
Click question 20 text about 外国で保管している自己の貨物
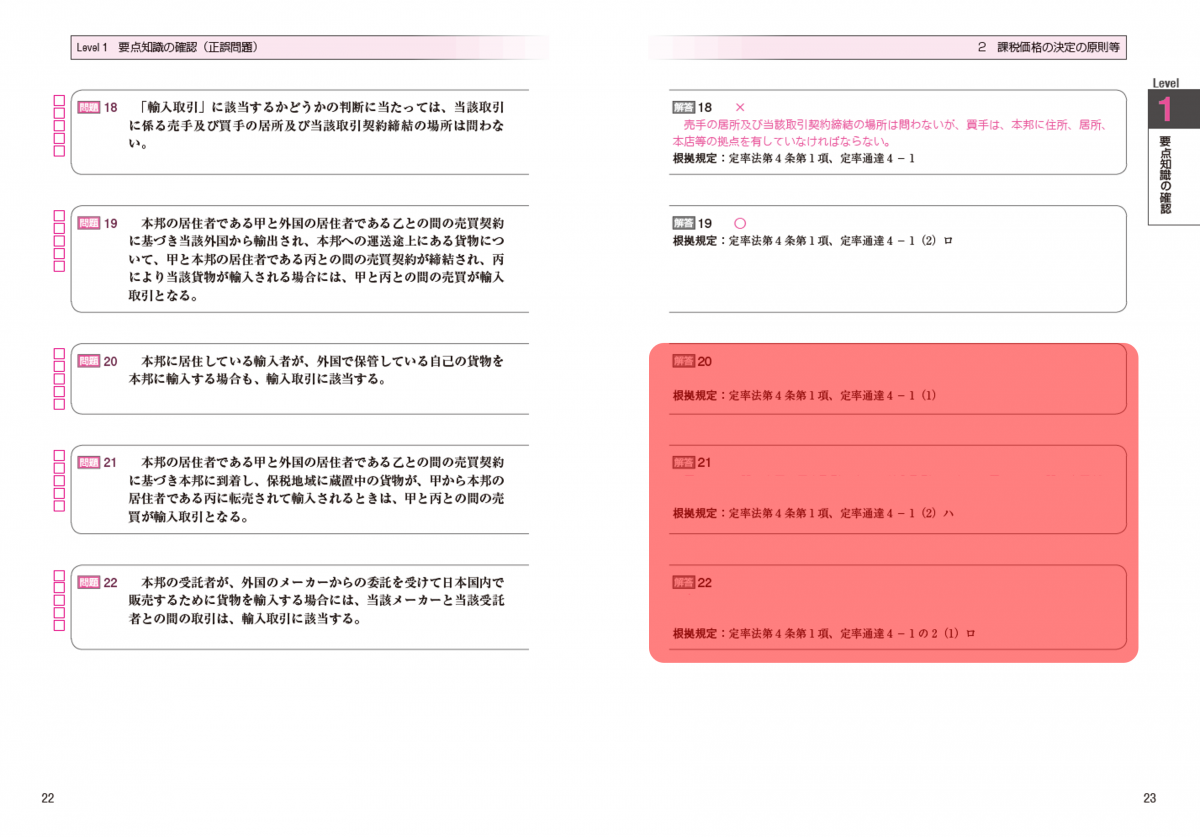[x=315, y=370]
